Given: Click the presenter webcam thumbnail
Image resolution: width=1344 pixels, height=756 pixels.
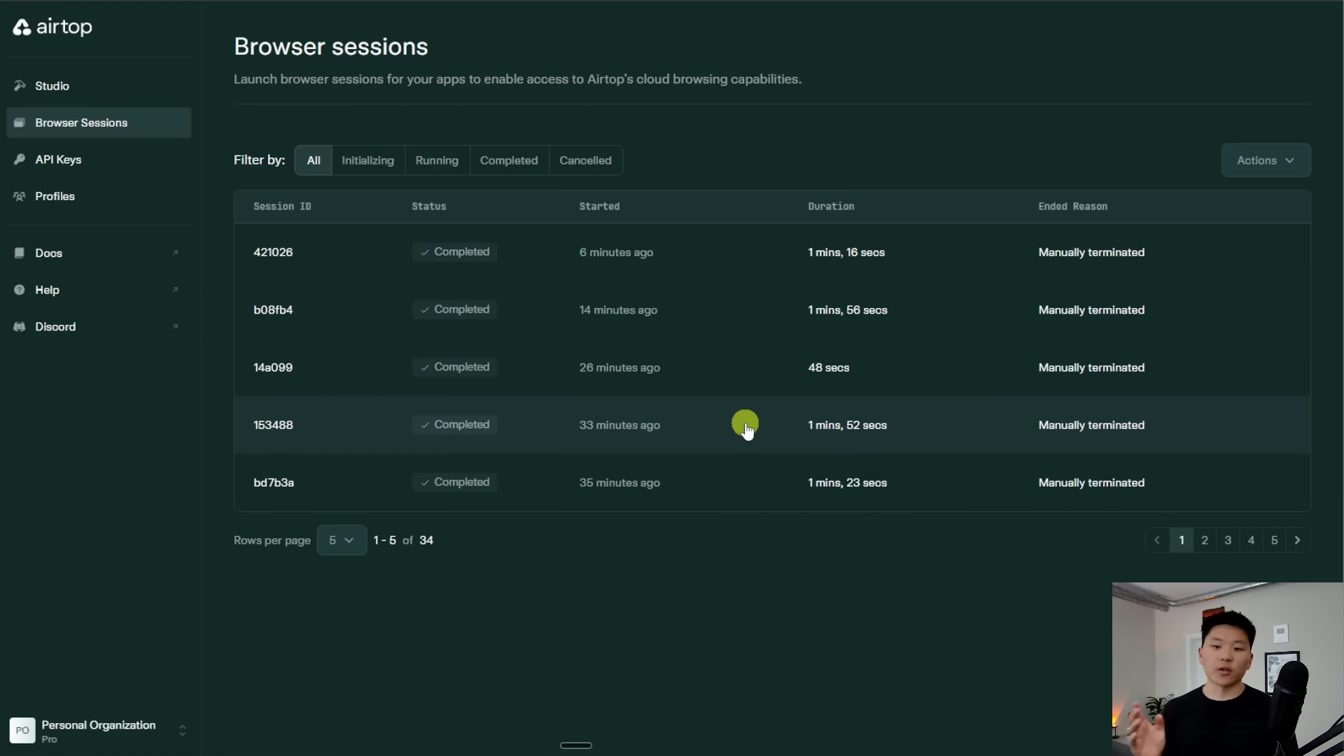Looking at the screenshot, I should click(1228, 669).
